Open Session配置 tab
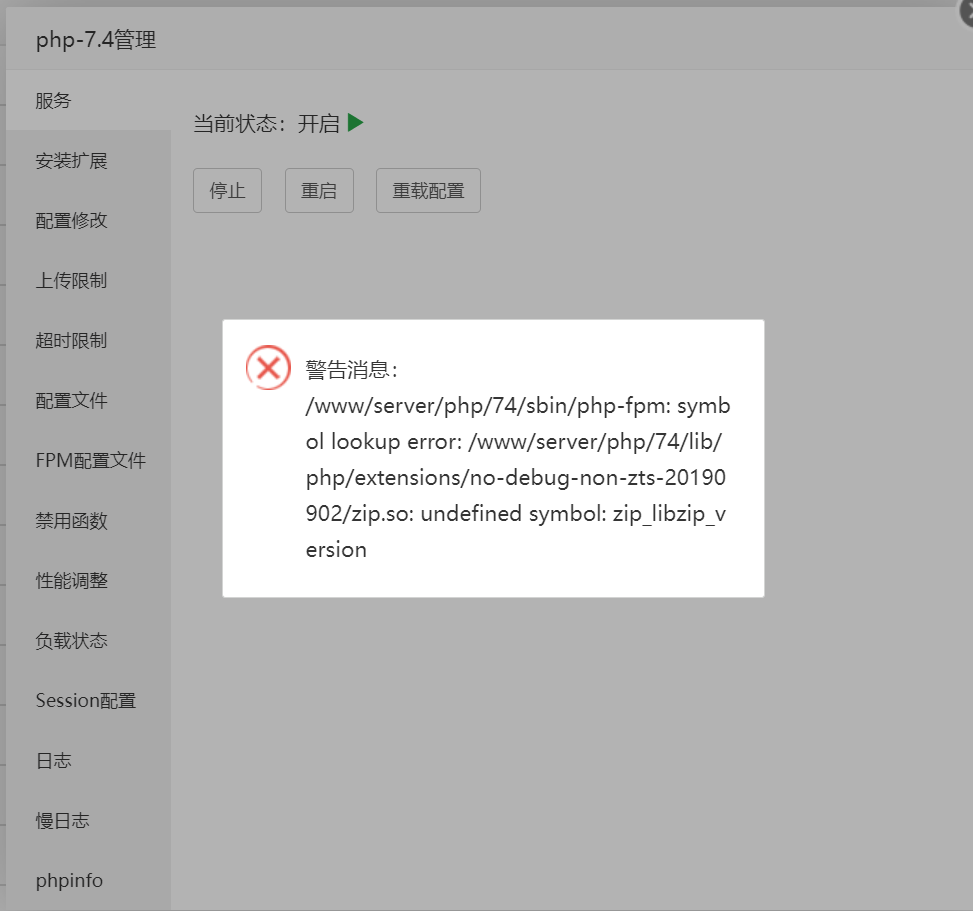 [88, 701]
